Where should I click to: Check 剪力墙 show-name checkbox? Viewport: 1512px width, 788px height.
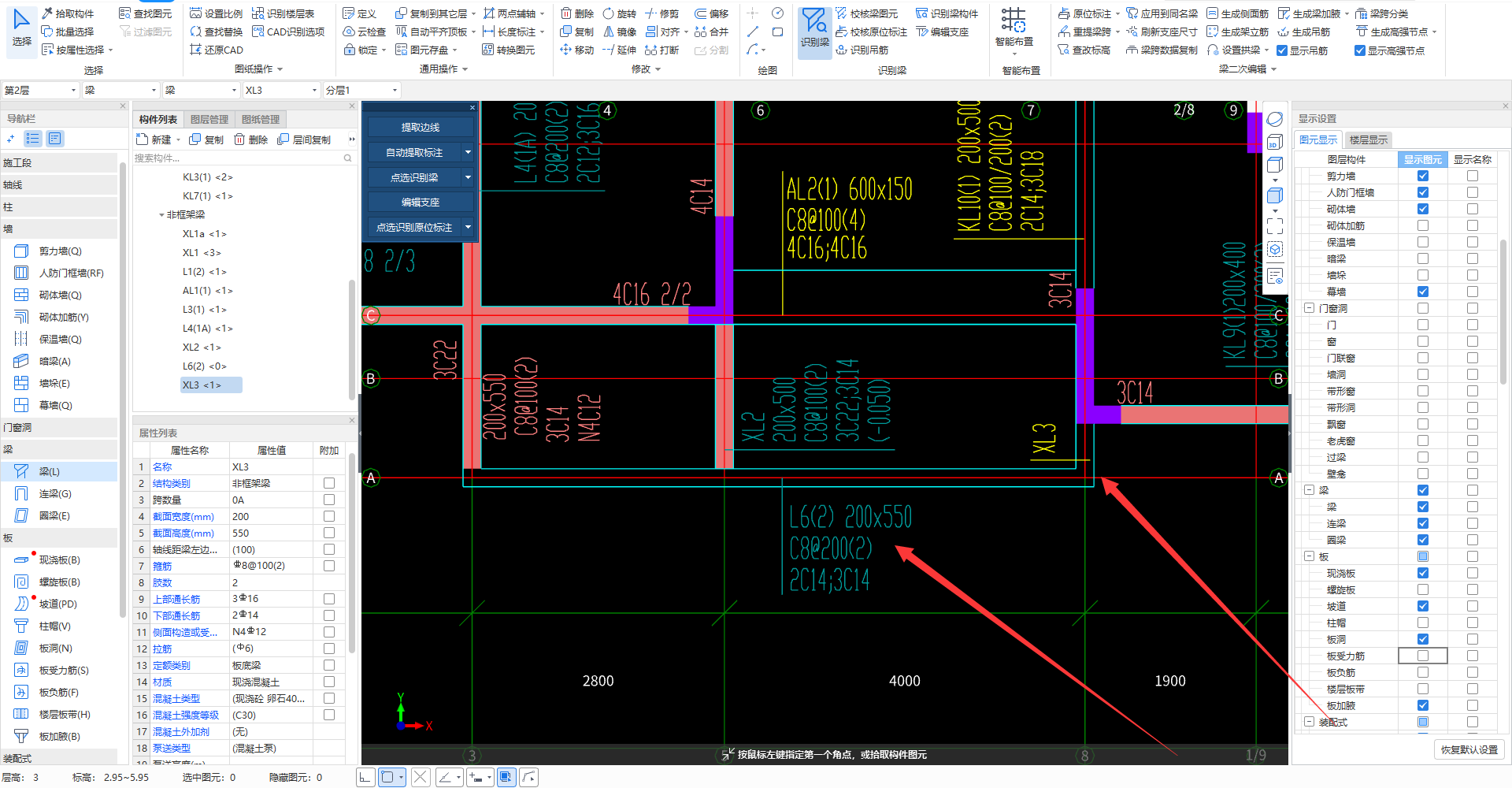[x=1473, y=176]
